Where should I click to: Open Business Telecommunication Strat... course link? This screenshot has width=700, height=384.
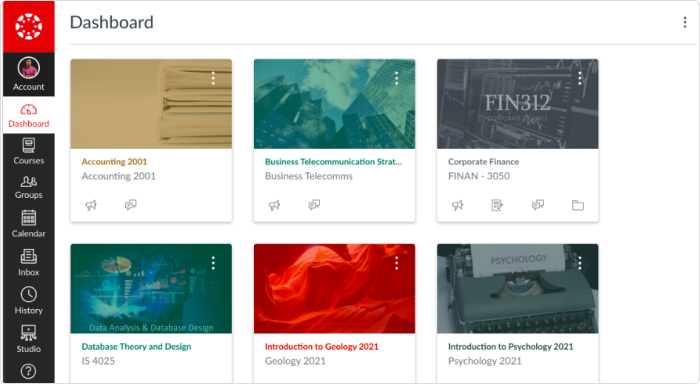click(x=333, y=162)
